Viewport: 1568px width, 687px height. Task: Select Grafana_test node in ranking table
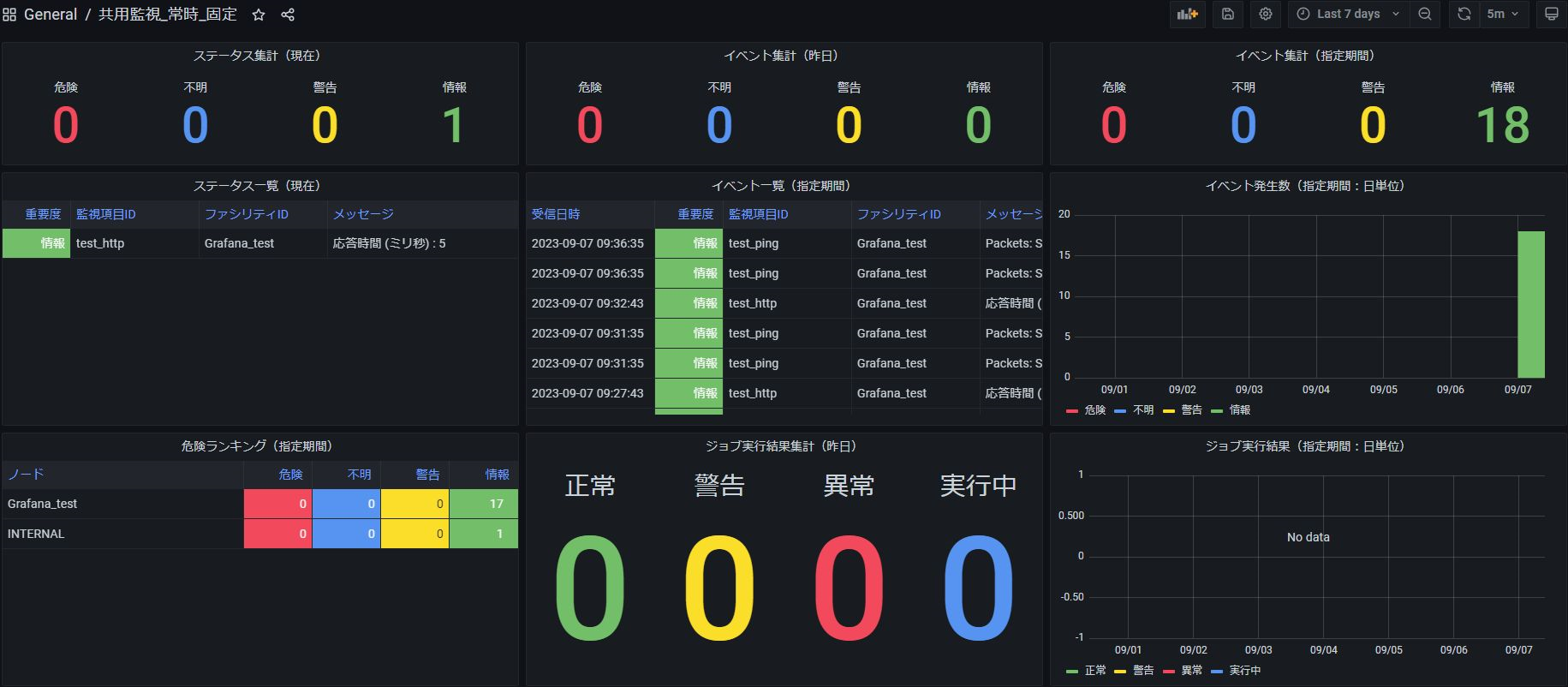pos(42,504)
